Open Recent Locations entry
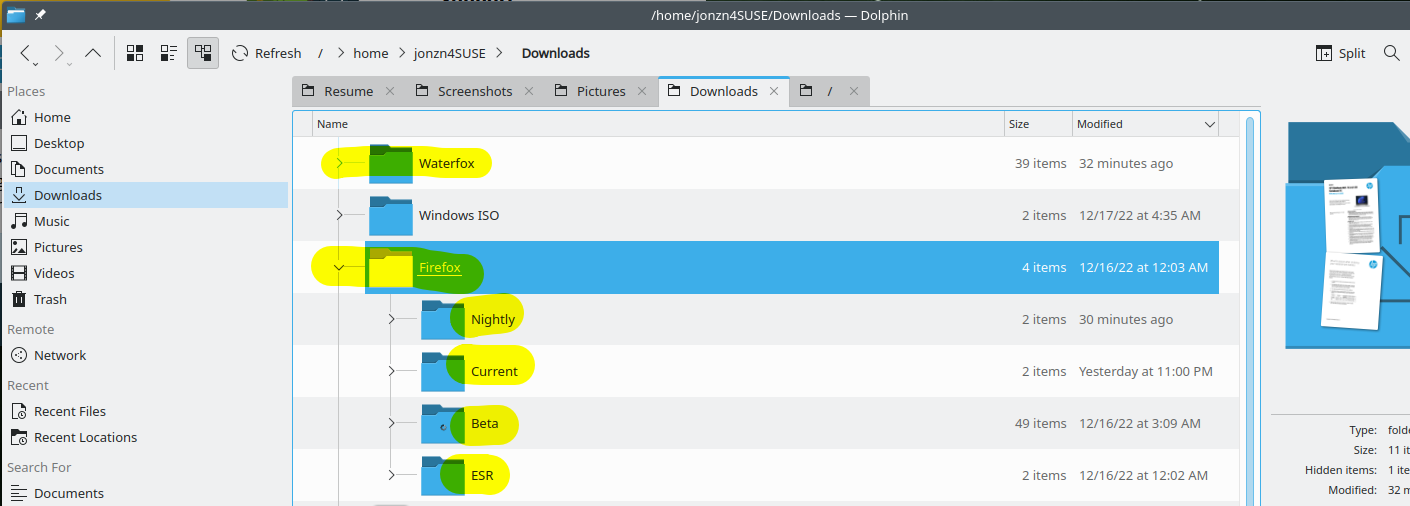 coord(144,437)
